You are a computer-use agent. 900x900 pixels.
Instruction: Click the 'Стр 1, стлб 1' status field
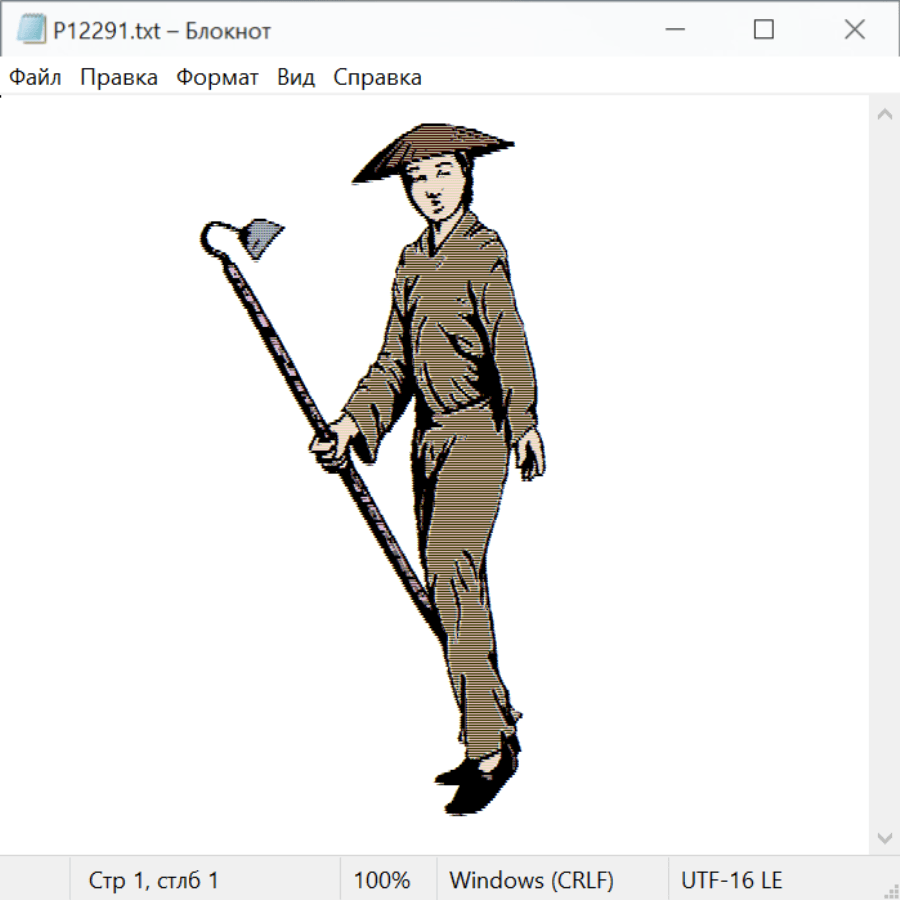(x=154, y=881)
